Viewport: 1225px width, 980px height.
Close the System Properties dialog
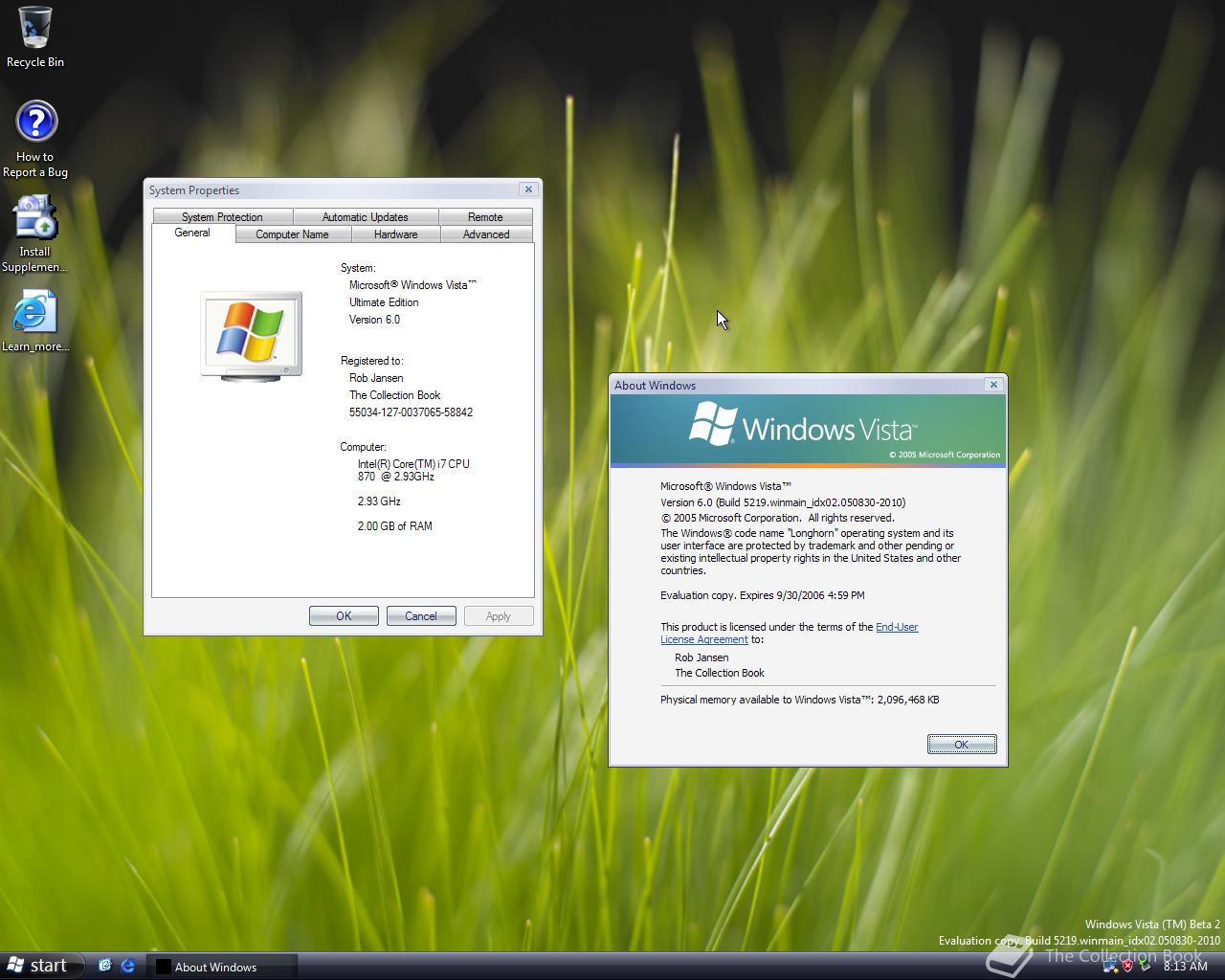(x=528, y=189)
